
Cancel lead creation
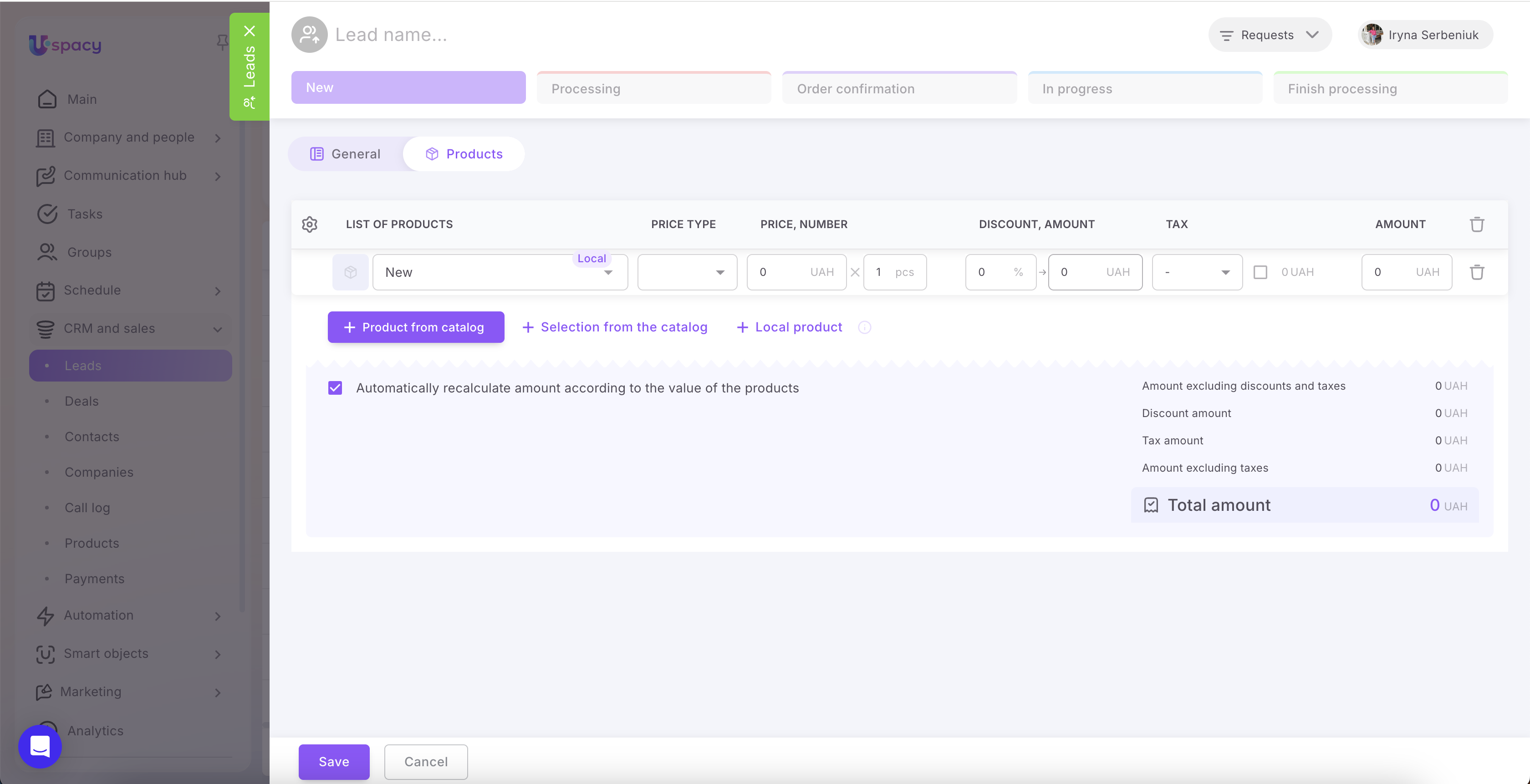coord(426,762)
